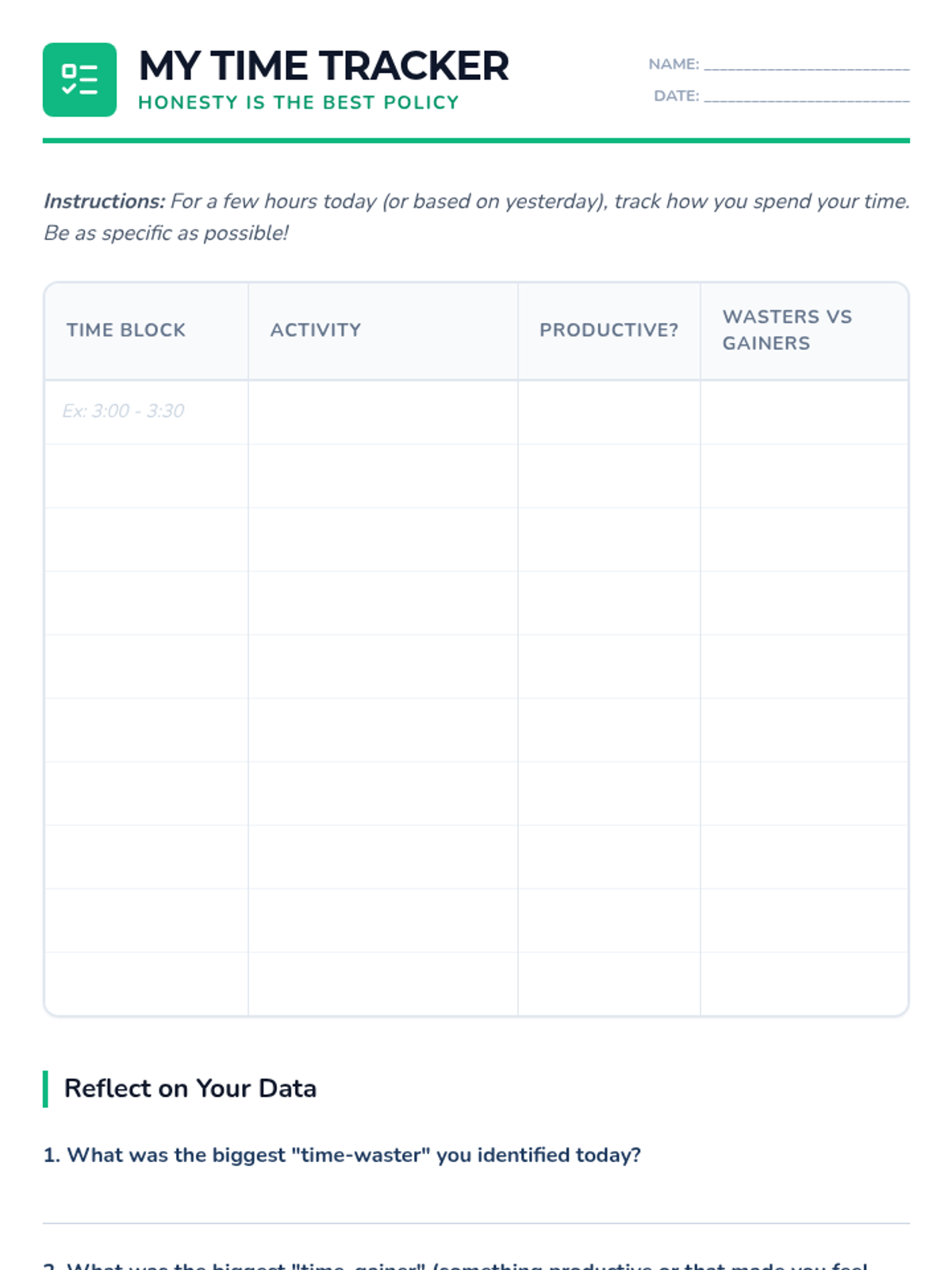Screen dimensions: 952x1270
Task: Click the Reflect on Your Data heading
Action: (190, 1088)
